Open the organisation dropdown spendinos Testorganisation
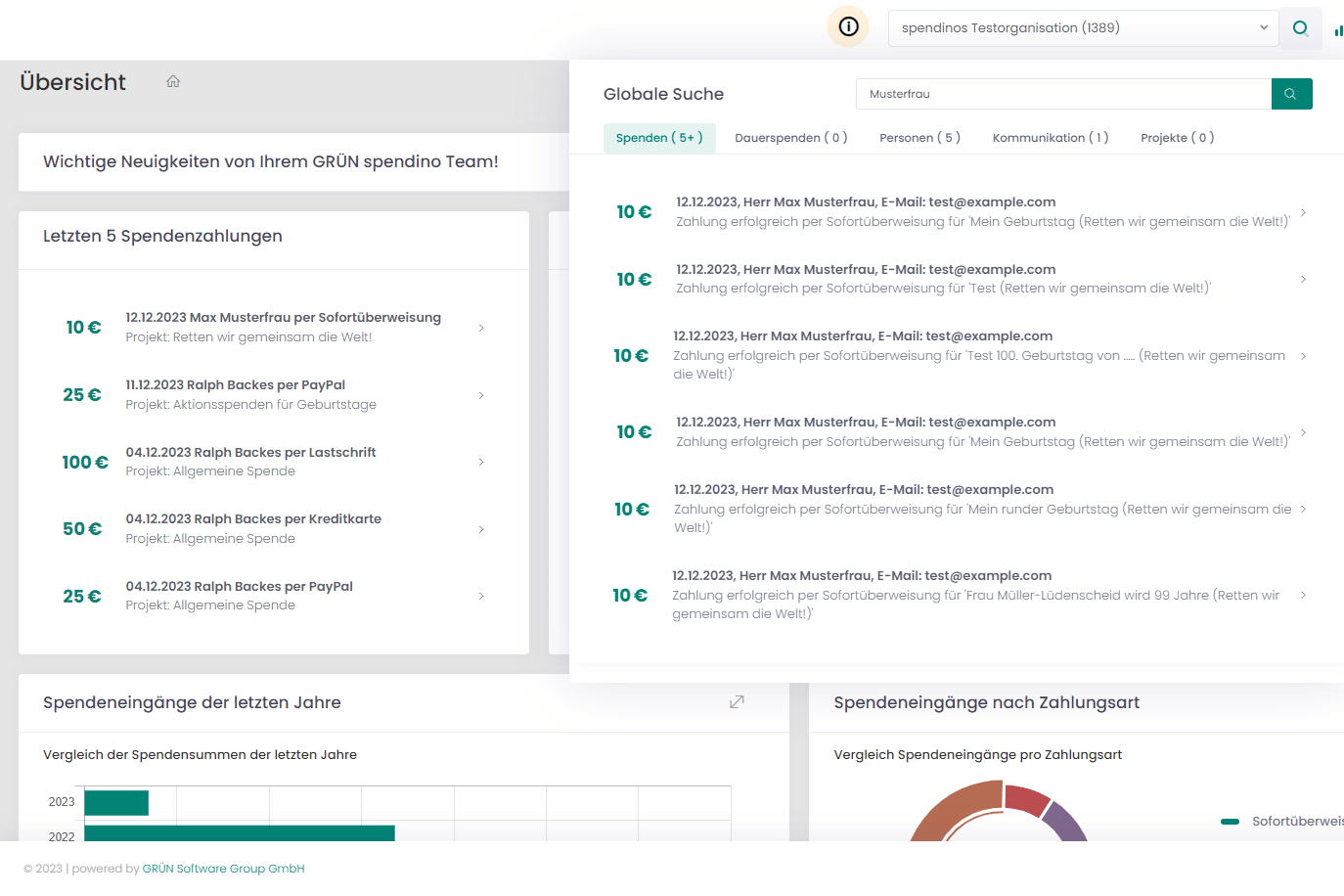1344x896 pixels. (x=1083, y=28)
